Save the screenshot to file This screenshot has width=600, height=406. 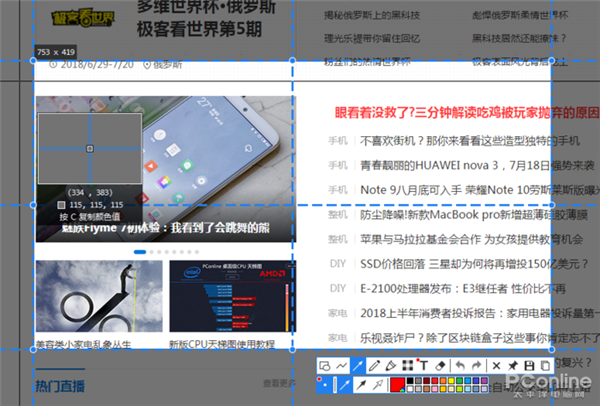tap(529, 366)
